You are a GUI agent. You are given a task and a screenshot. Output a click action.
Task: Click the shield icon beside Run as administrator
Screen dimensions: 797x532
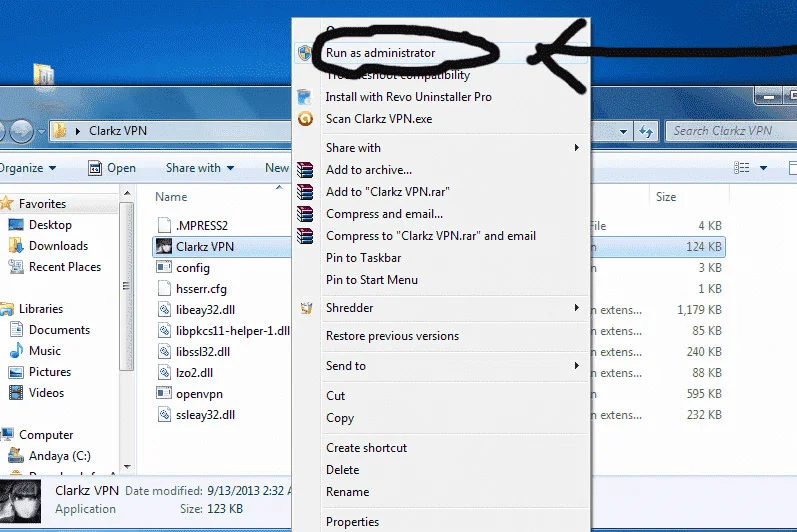click(304, 53)
